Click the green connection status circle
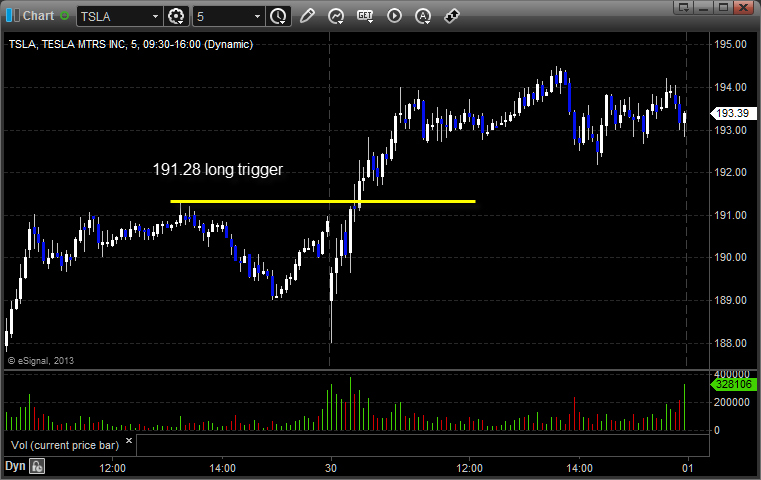Viewport: 761px width, 480px height. point(65,16)
